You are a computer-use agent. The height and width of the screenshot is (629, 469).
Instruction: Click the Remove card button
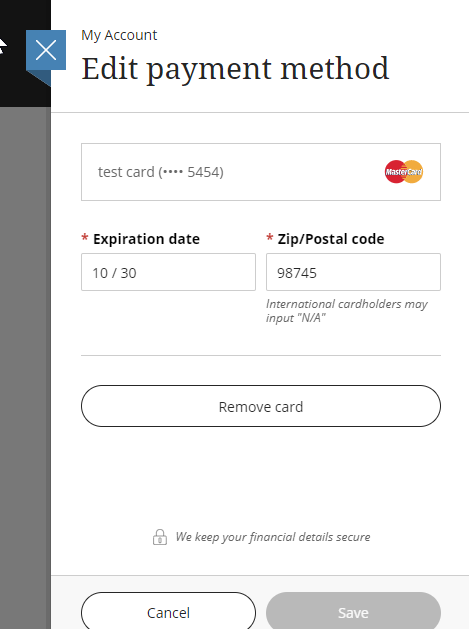click(x=261, y=406)
